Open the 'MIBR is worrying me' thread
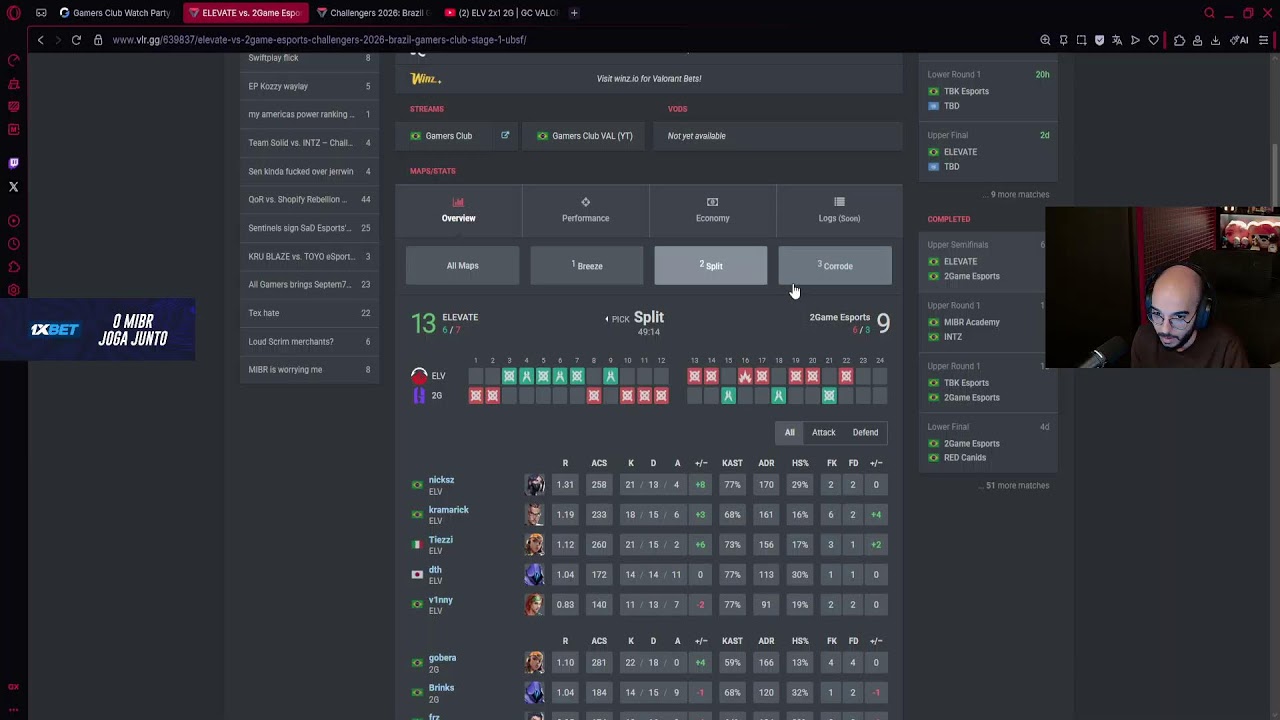This screenshot has width=1280, height=720. click(x=309, y=370)
